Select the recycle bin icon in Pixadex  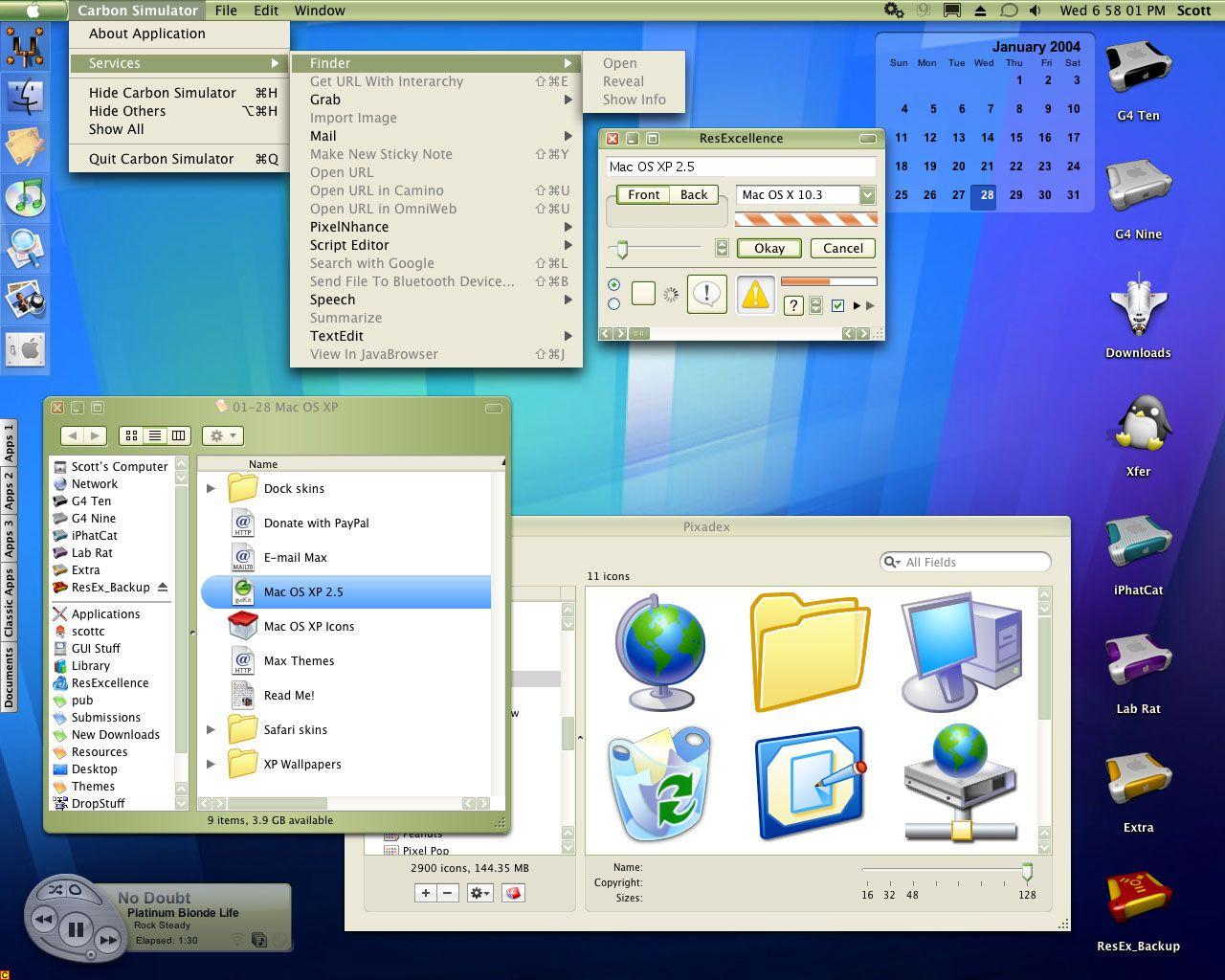click(660, 783)
